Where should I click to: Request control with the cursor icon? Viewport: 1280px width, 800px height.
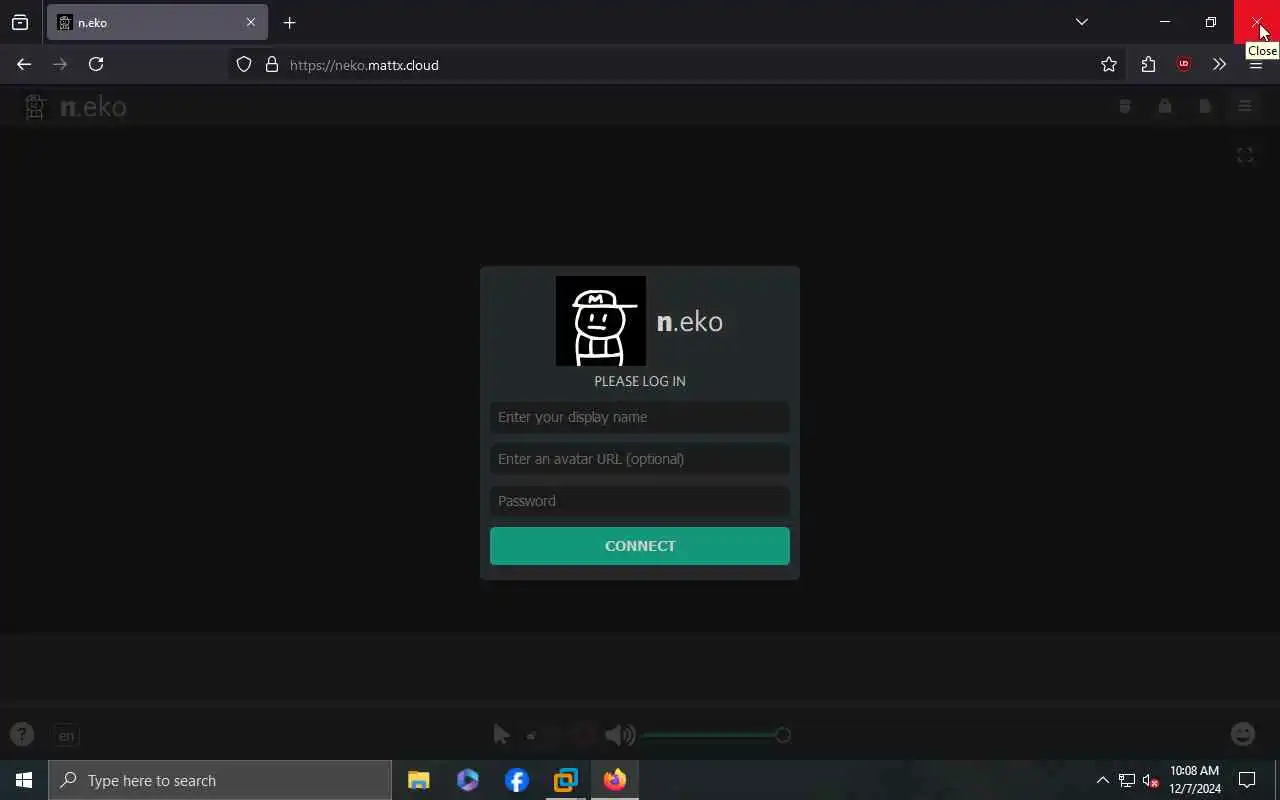point(502,735)
